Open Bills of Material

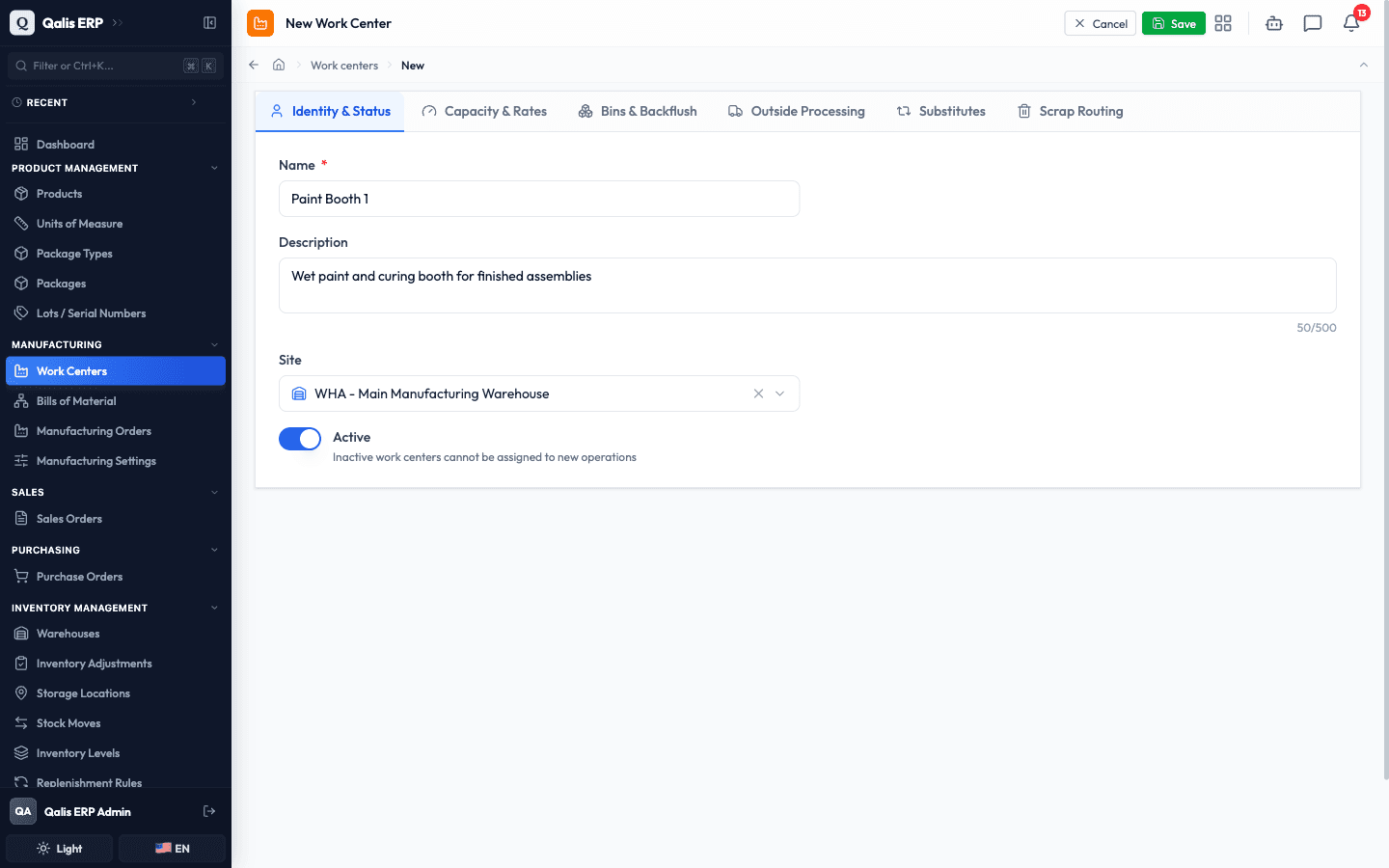click(x=116, y=401)
